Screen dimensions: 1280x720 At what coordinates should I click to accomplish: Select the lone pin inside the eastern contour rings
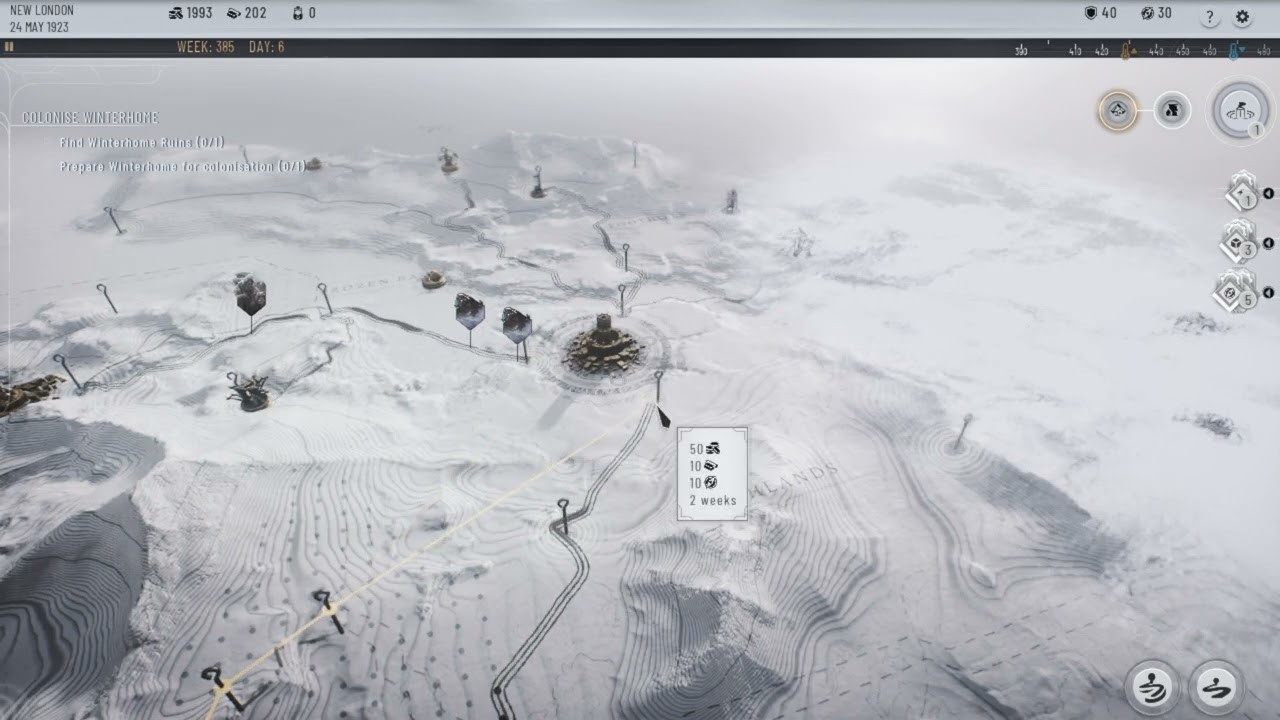pyautogui.click(x=963, y=431)
